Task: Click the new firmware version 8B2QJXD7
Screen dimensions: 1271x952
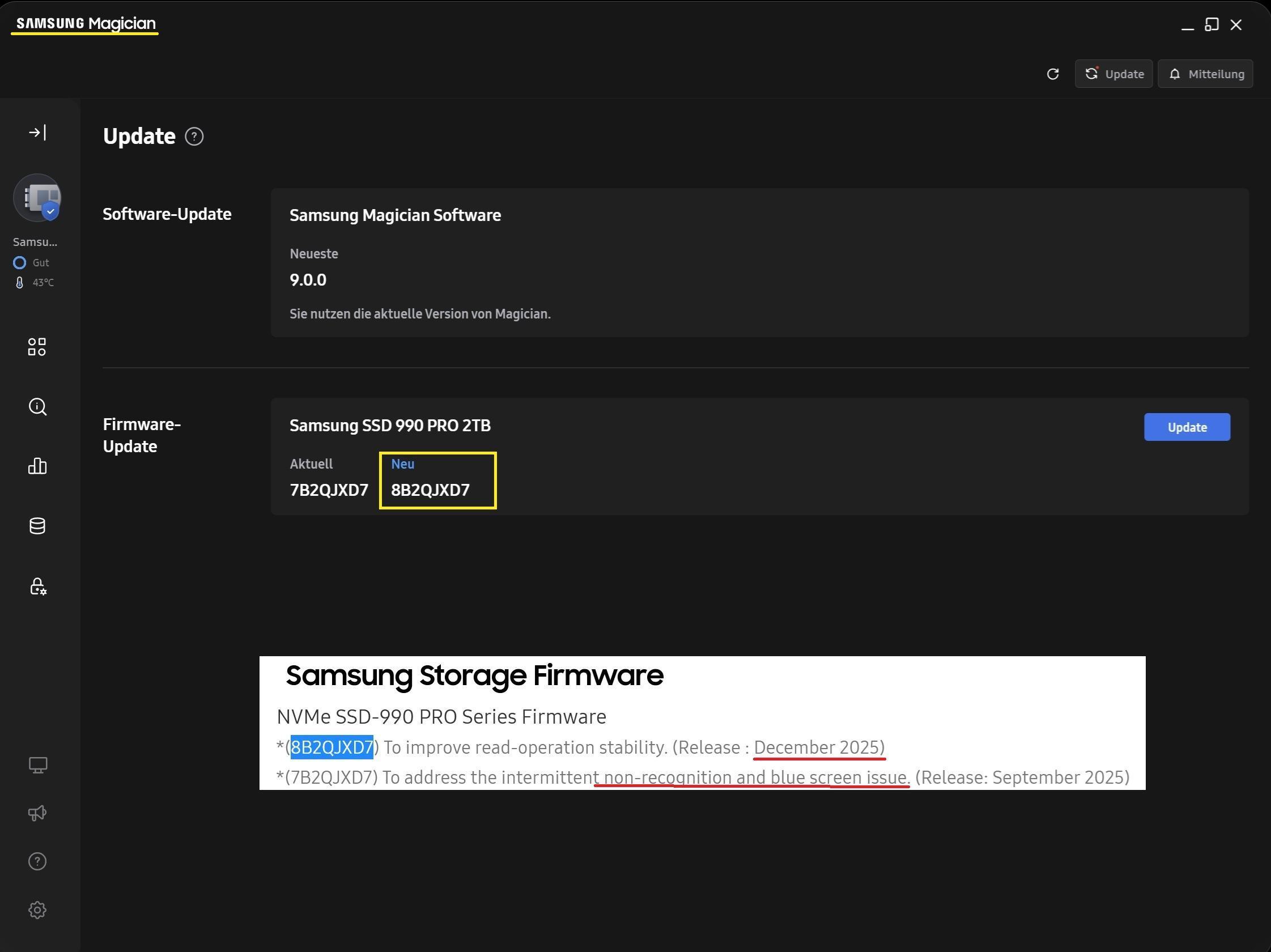Action: [x=430, y=490]
